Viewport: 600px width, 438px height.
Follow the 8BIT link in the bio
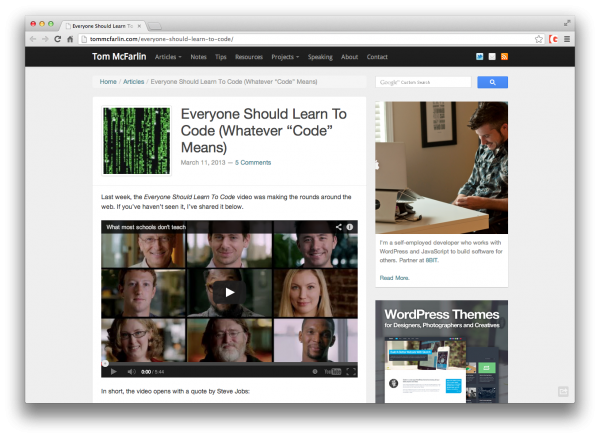[x=432, y=260]
